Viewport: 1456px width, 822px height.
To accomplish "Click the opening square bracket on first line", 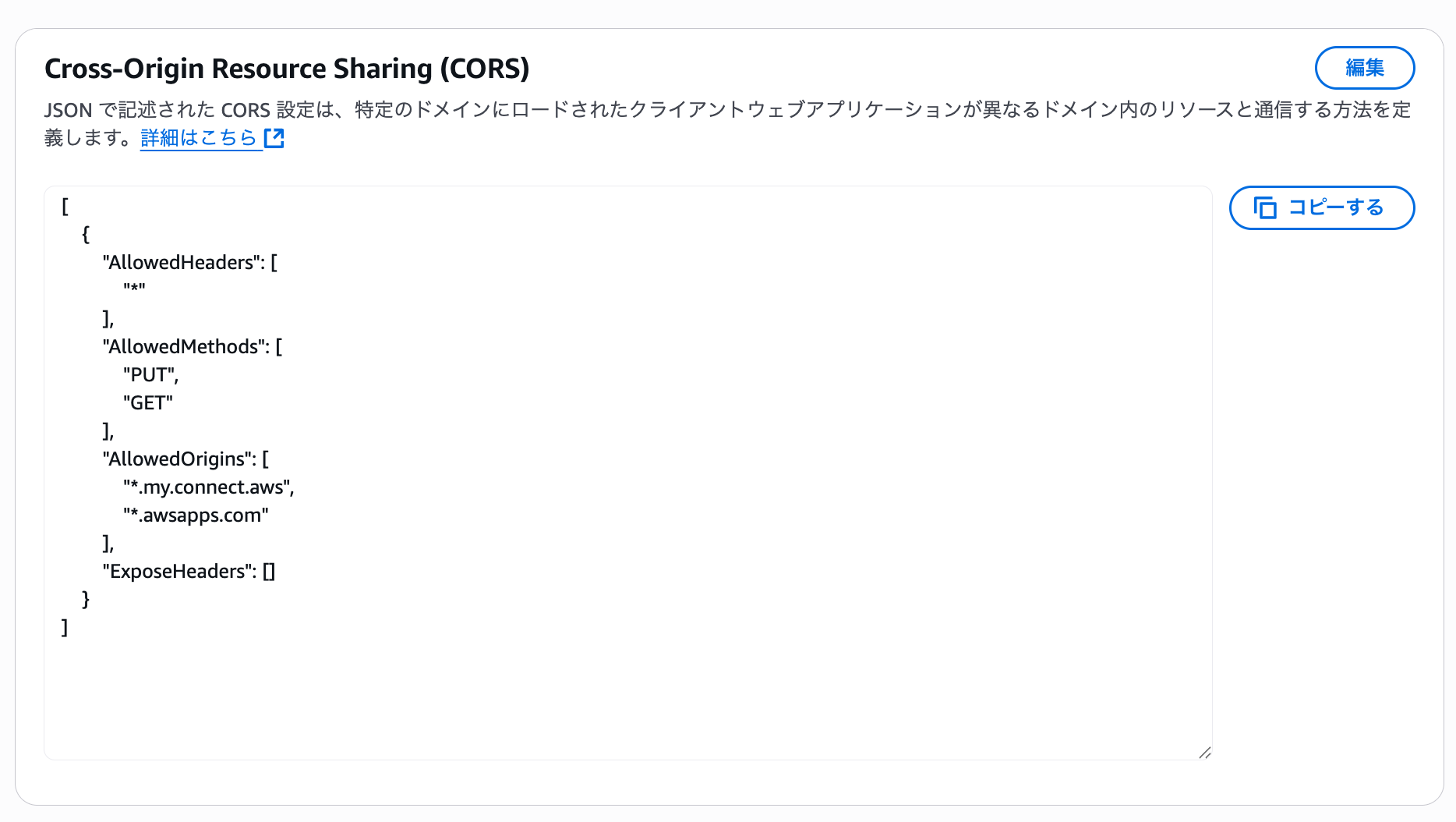I will tap(65, 207).
